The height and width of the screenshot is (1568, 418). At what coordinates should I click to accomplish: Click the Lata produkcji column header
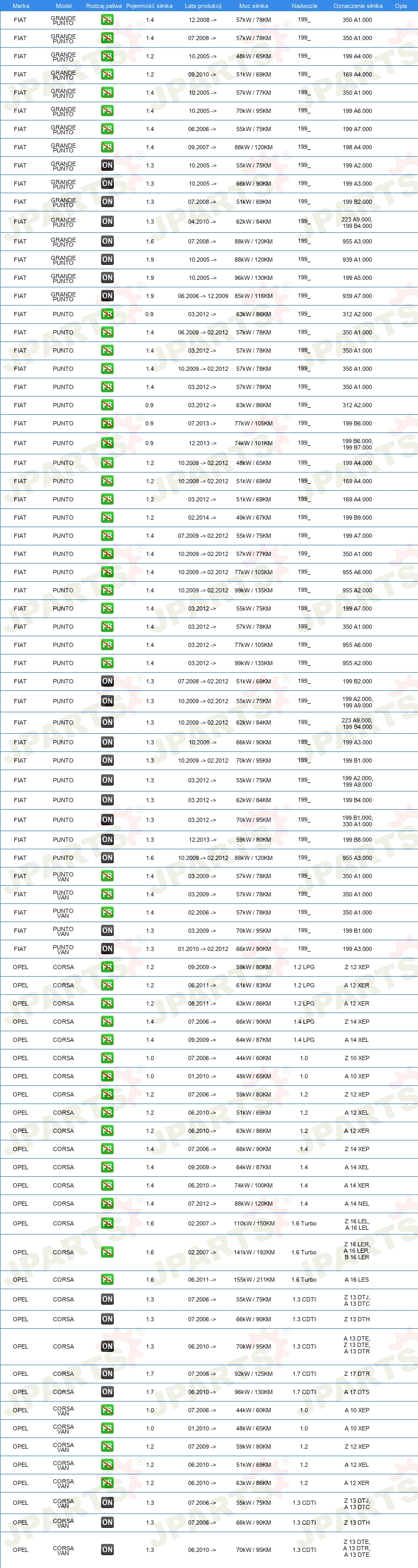click(203, 5)
